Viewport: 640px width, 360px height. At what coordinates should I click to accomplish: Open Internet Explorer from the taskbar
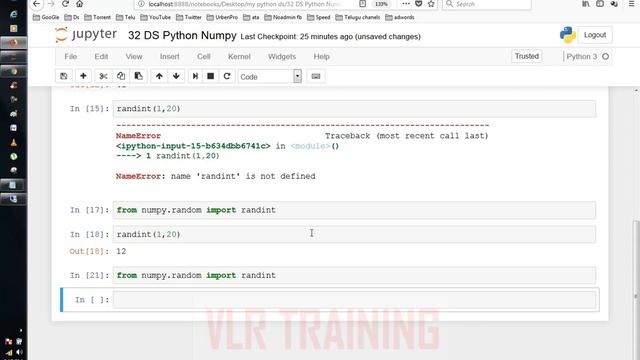tap(13, 14)
